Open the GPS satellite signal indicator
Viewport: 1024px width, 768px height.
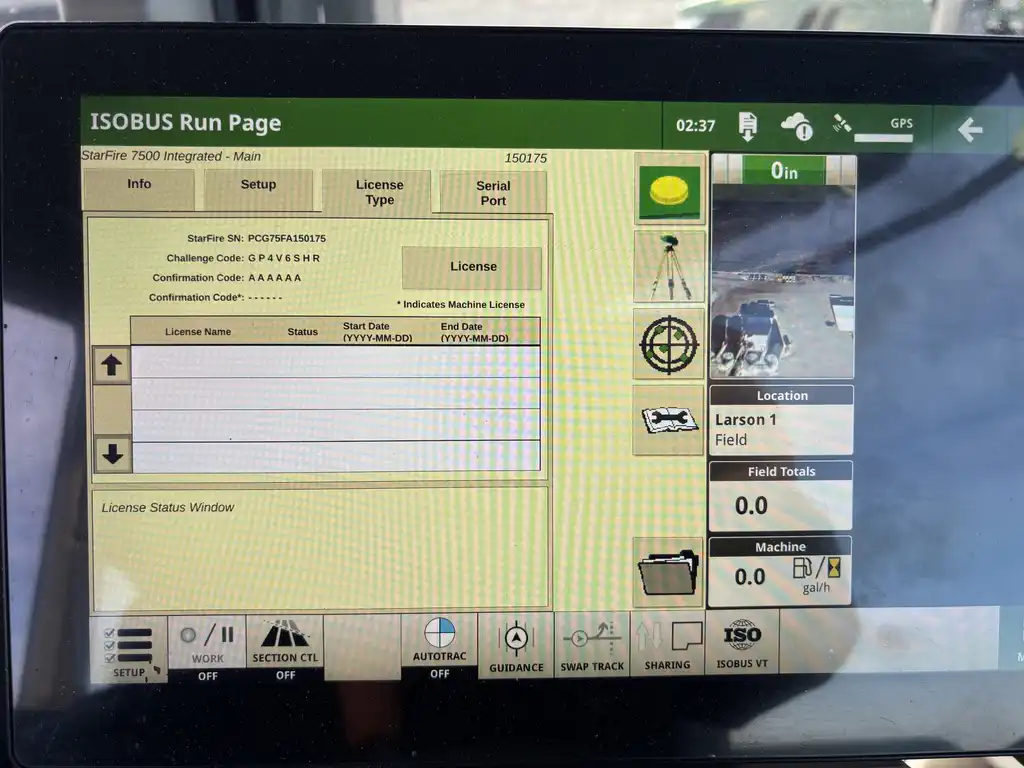click(873, 126)
